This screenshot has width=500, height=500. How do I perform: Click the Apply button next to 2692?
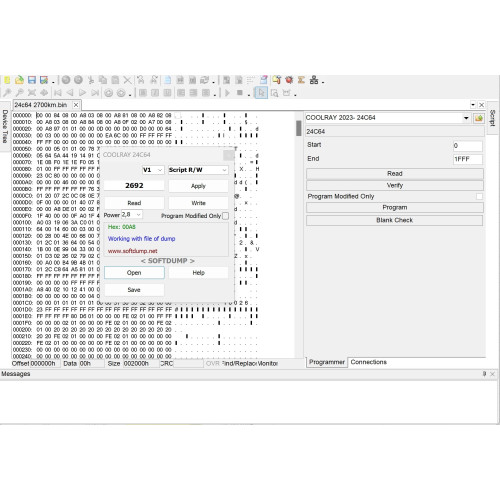point(198,186)
